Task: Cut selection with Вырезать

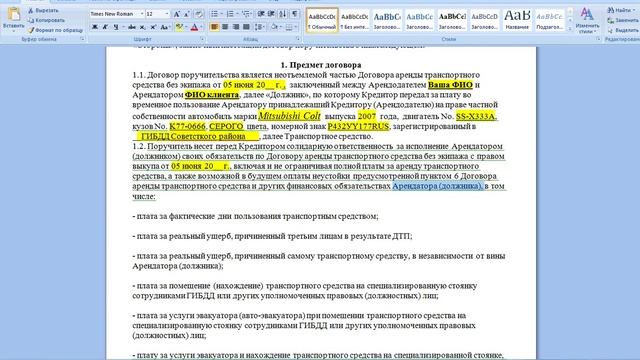Action: tap(43, 10)
